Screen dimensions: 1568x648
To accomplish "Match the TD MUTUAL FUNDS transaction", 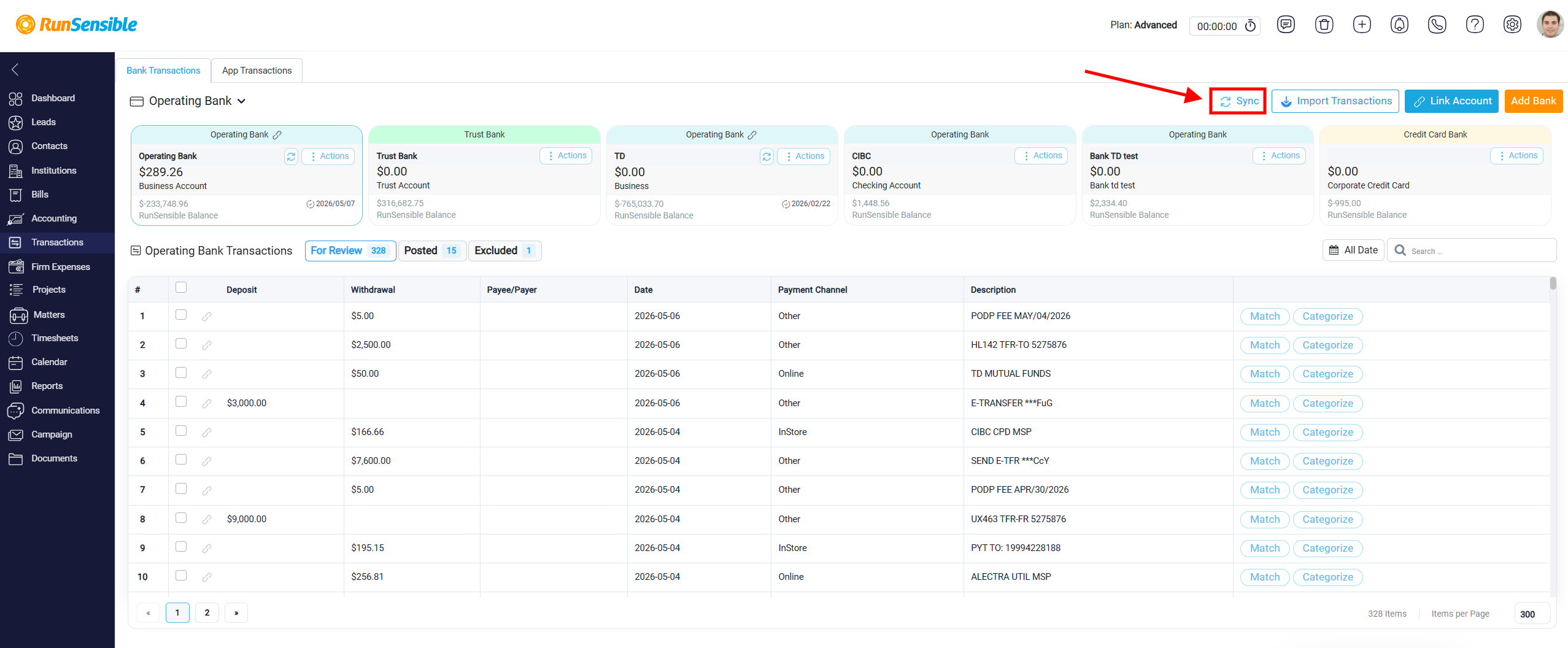I will pos(1265,374).
